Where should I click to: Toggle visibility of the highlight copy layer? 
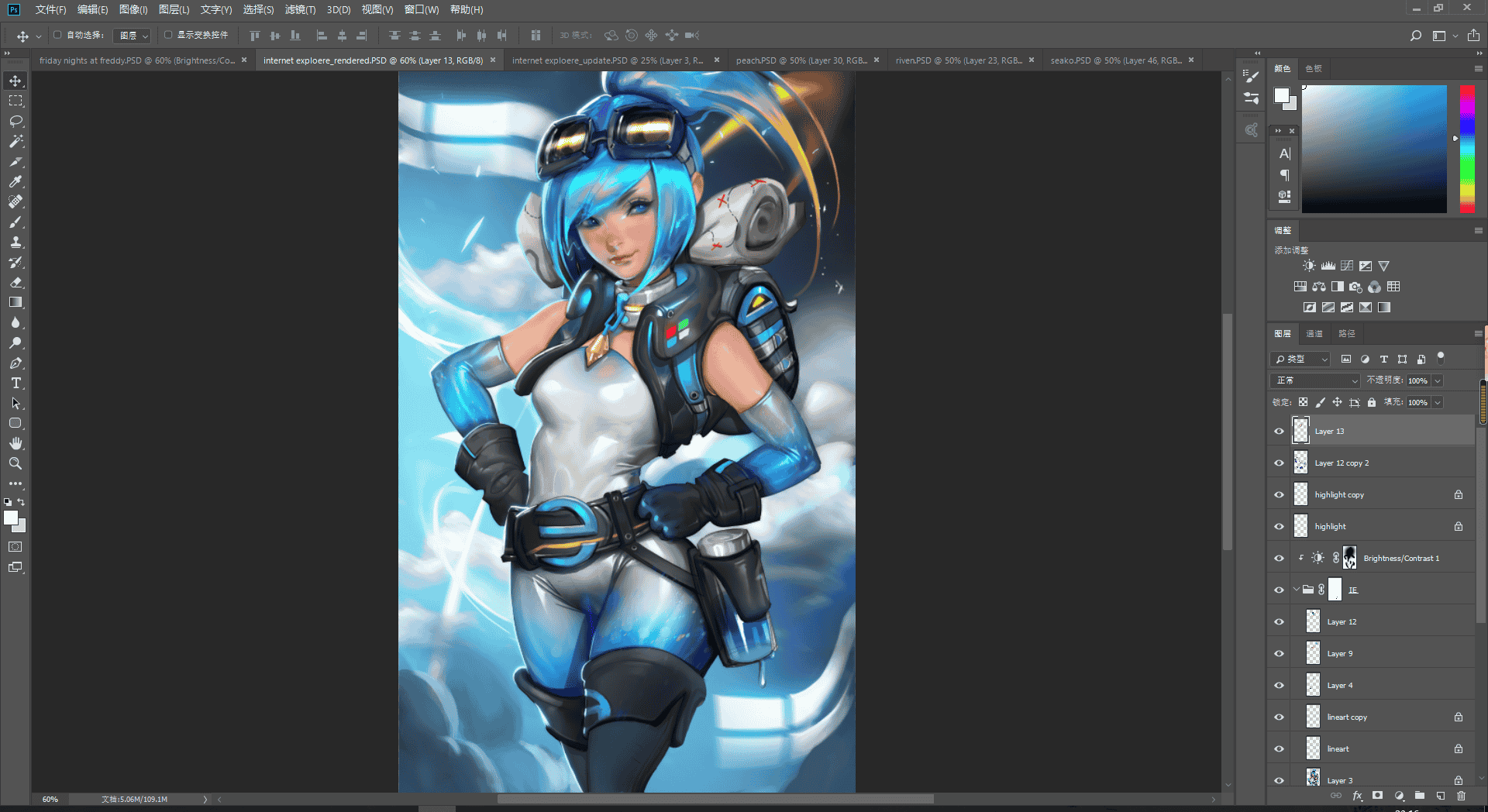[1279, 495]
